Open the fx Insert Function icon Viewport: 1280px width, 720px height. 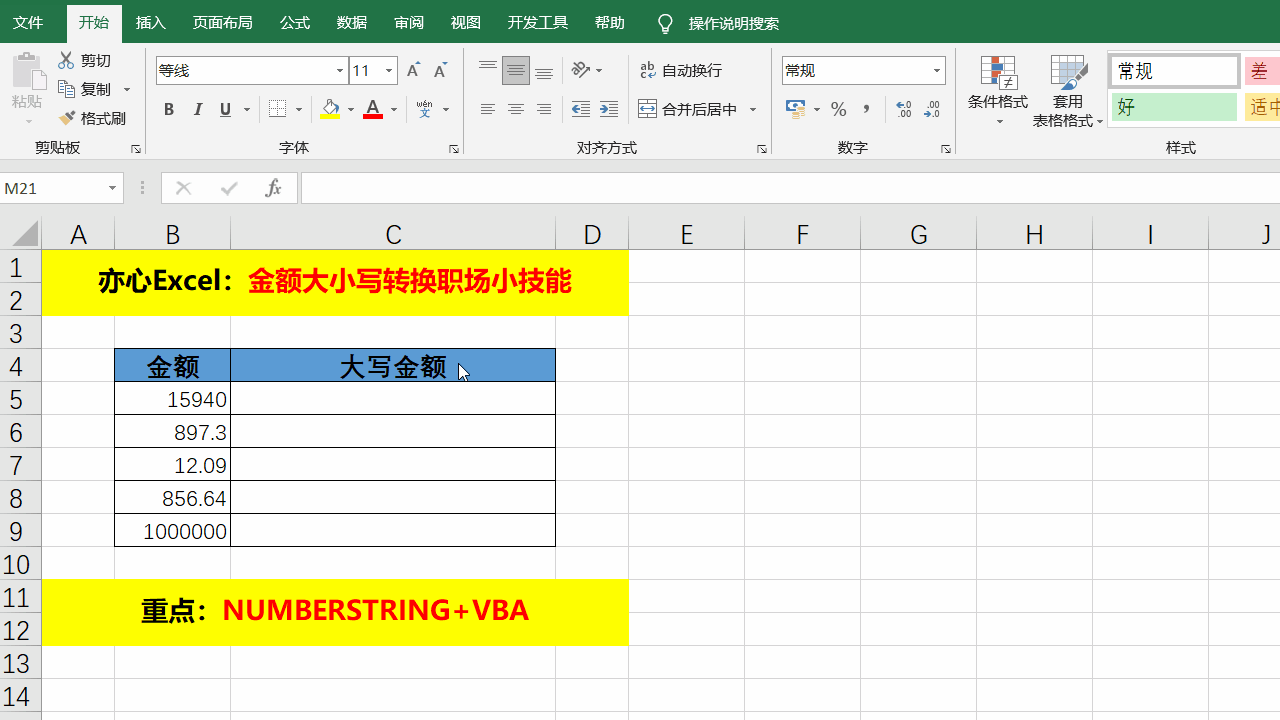coord(273,188)
